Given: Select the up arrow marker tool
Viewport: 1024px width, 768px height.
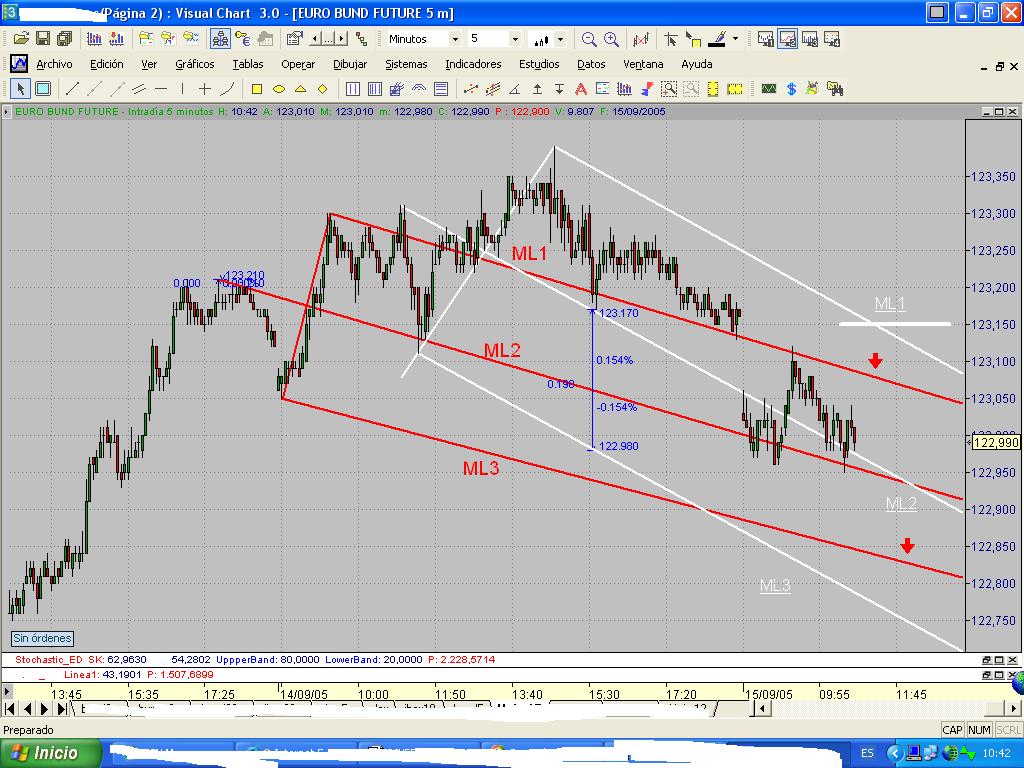Looking at the screenshot, I should click(x=537, y=88).
